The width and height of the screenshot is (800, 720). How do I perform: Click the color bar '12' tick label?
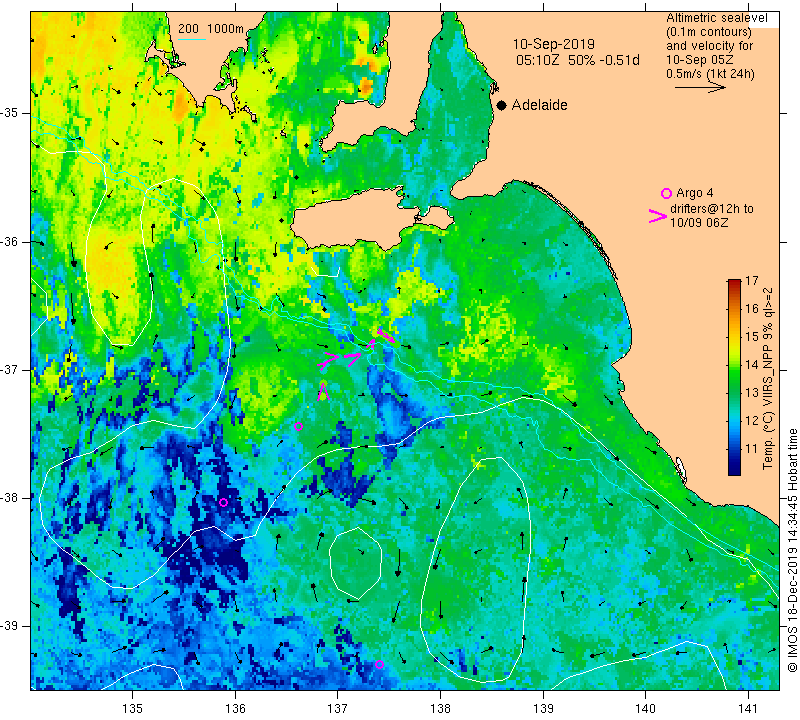coord(752,421)
